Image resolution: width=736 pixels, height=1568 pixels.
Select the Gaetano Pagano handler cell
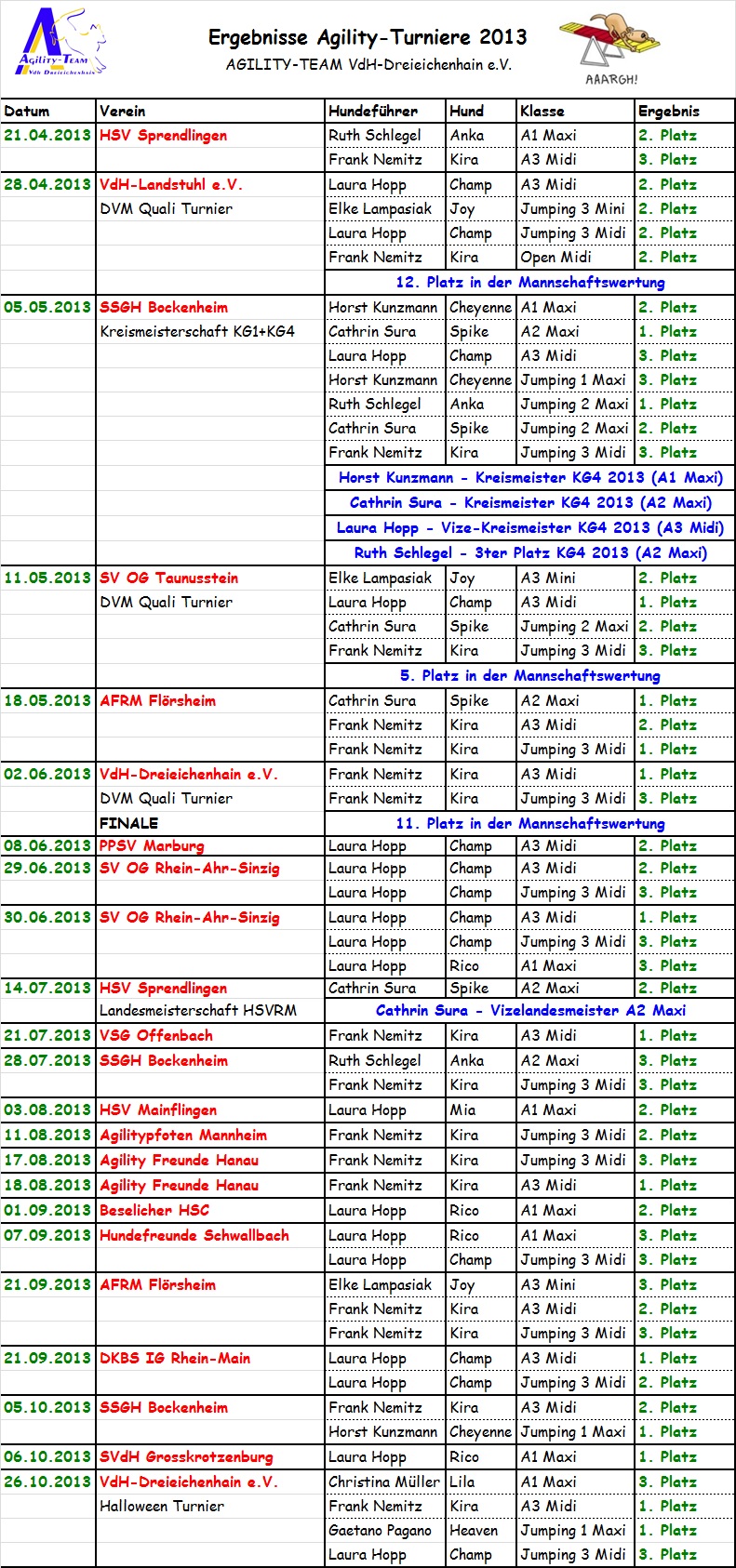point(380,1530)
